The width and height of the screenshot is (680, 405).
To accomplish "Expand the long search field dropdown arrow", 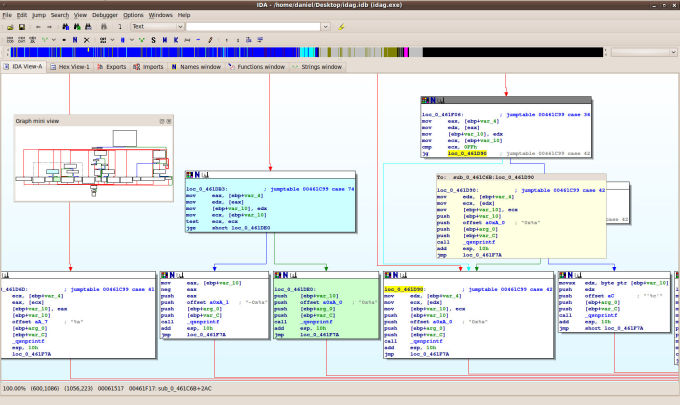I will pos(327,27).
